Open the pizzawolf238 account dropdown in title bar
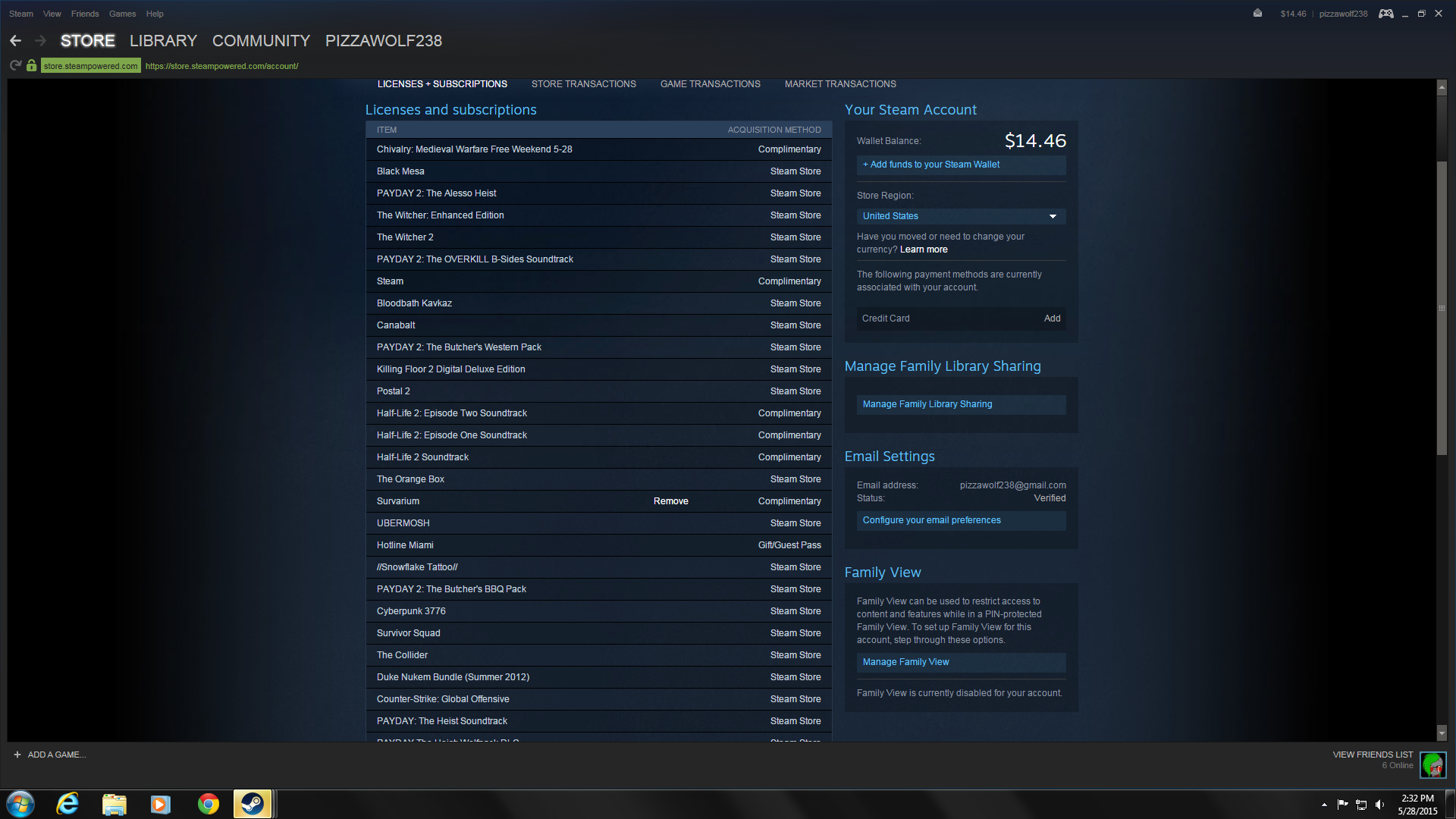Viewport: 1456px width, 819px height. pyautogui.click(x=1342, y=14)
